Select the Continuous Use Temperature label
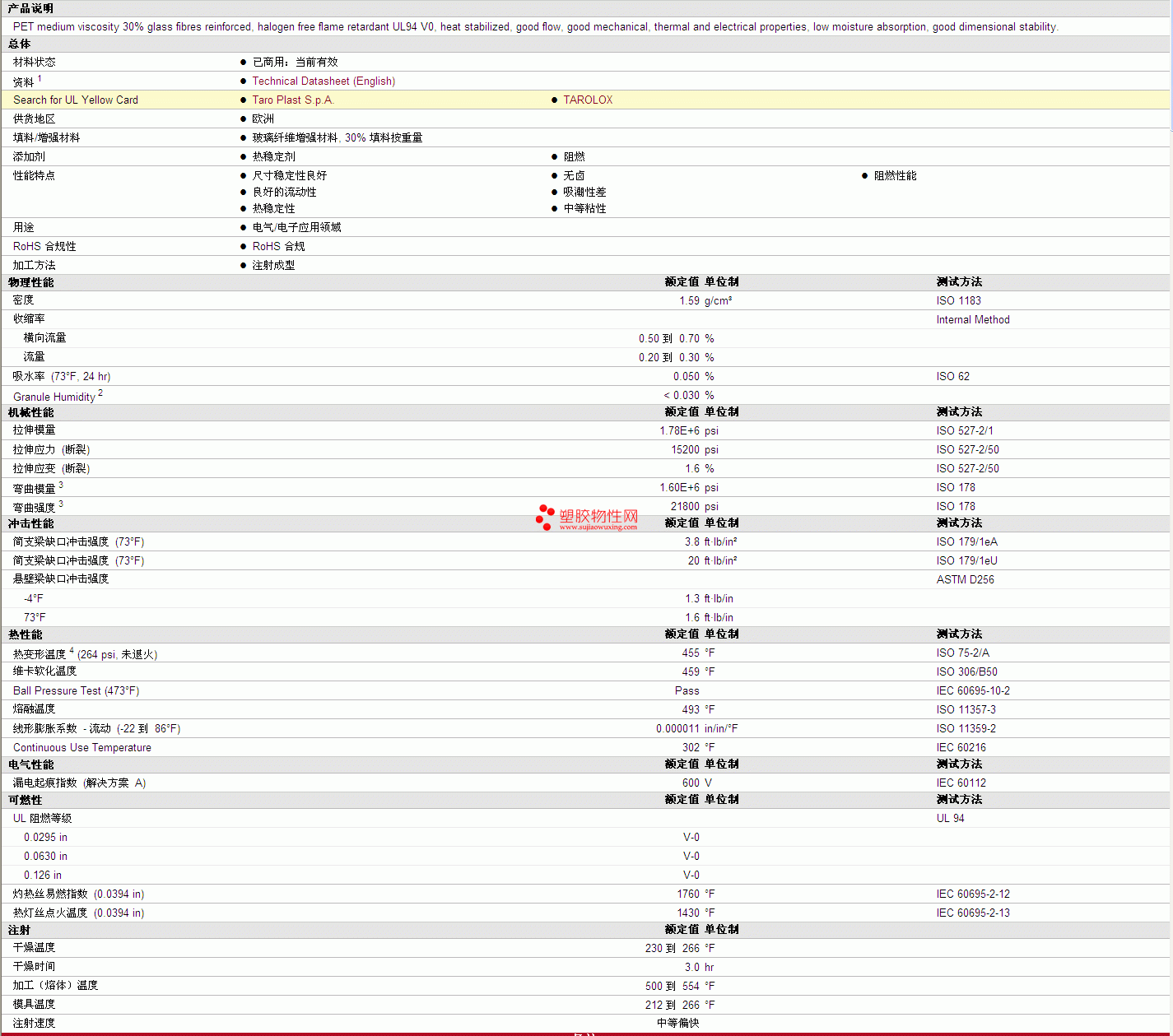The width and height of the screenshot is (1173, 1036). (82, 747)
